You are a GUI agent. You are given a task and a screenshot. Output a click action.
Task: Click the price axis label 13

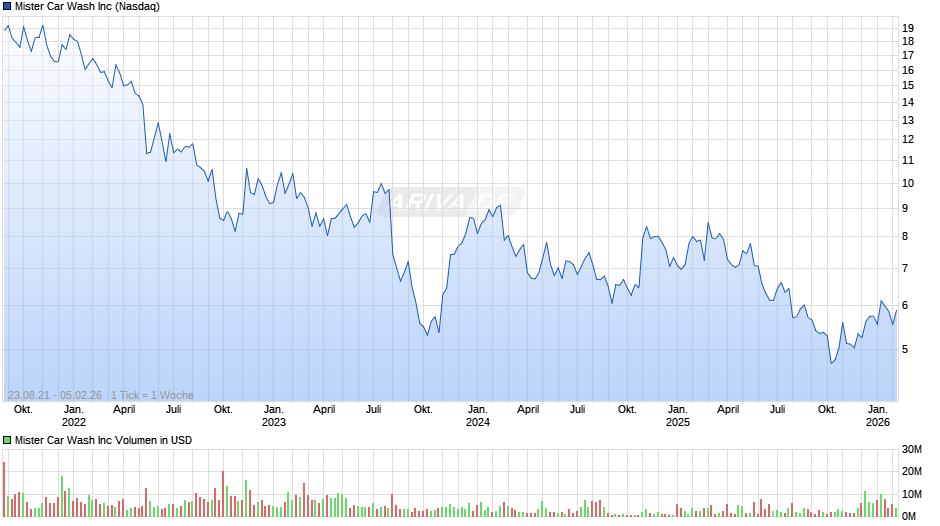(x=908, y=121)
